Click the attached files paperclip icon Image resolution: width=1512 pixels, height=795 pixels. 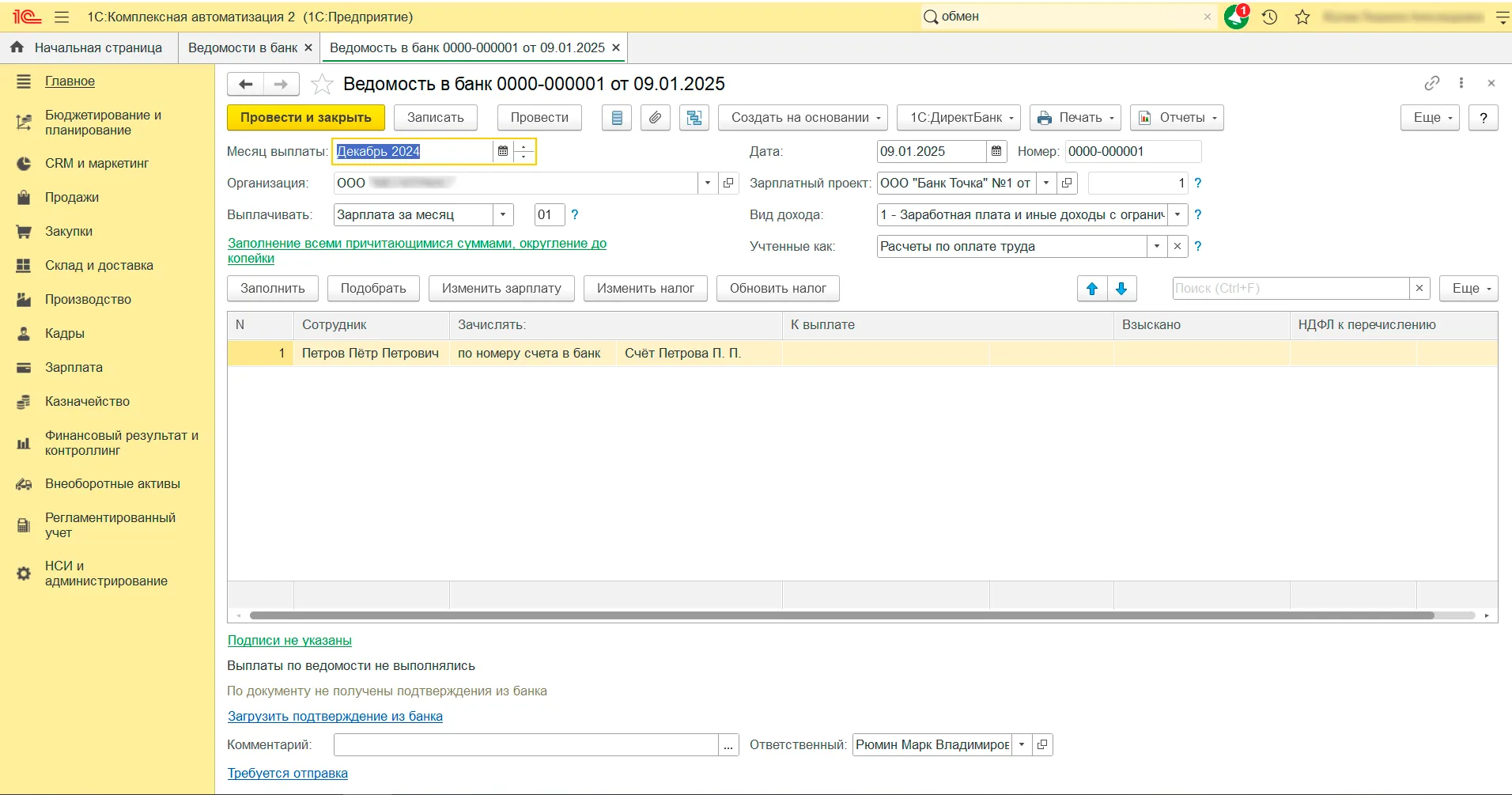(x=655, y=118)
